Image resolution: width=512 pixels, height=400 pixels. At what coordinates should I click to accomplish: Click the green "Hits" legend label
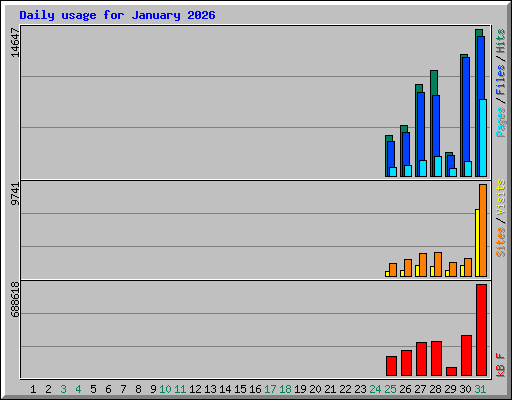pos(501,41)
